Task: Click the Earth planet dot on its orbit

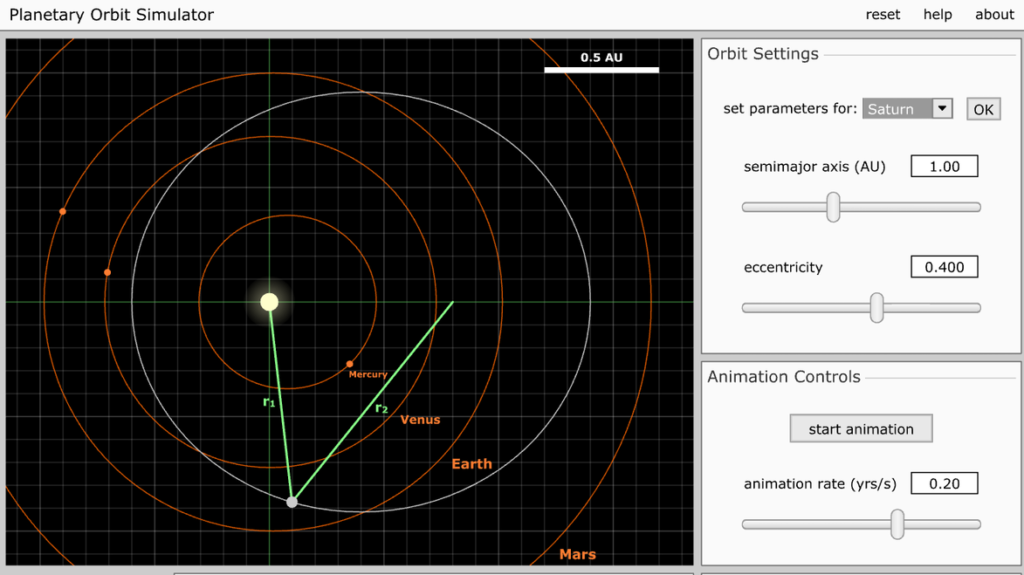Action: [62, 212]
